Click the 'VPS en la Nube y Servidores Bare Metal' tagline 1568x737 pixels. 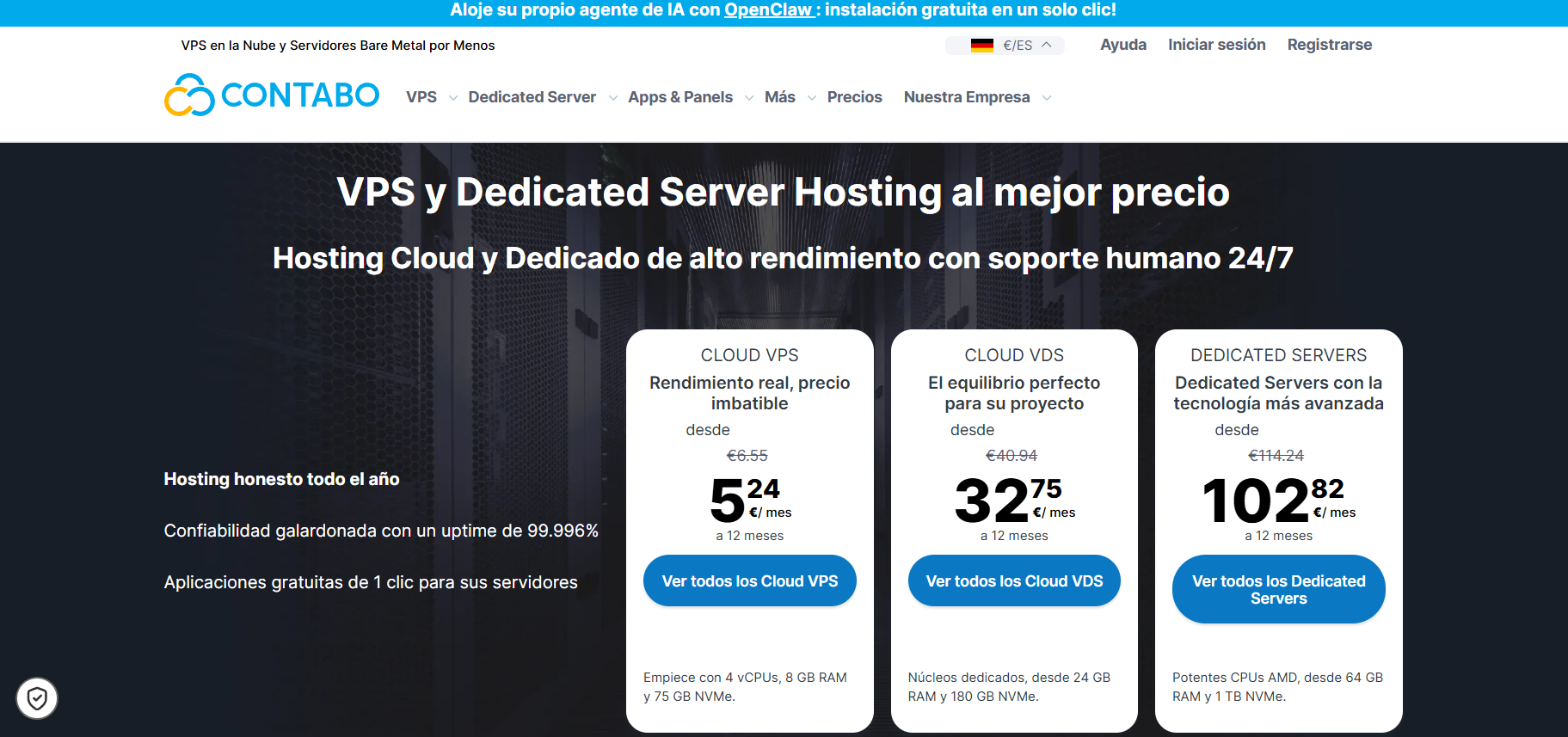tap(338, 46)
